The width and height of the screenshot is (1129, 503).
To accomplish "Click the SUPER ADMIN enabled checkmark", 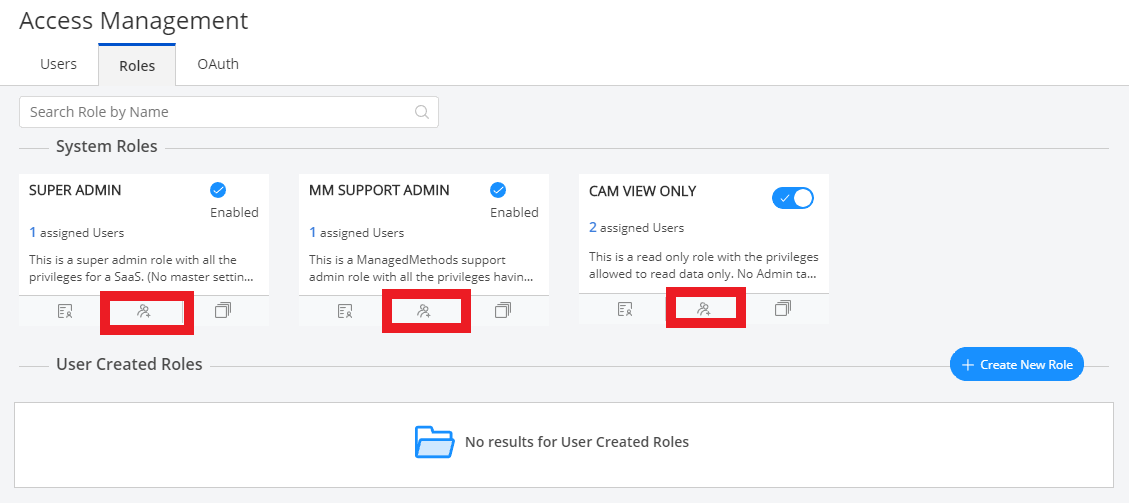I will pyautogui.click(x=218, y=190).
